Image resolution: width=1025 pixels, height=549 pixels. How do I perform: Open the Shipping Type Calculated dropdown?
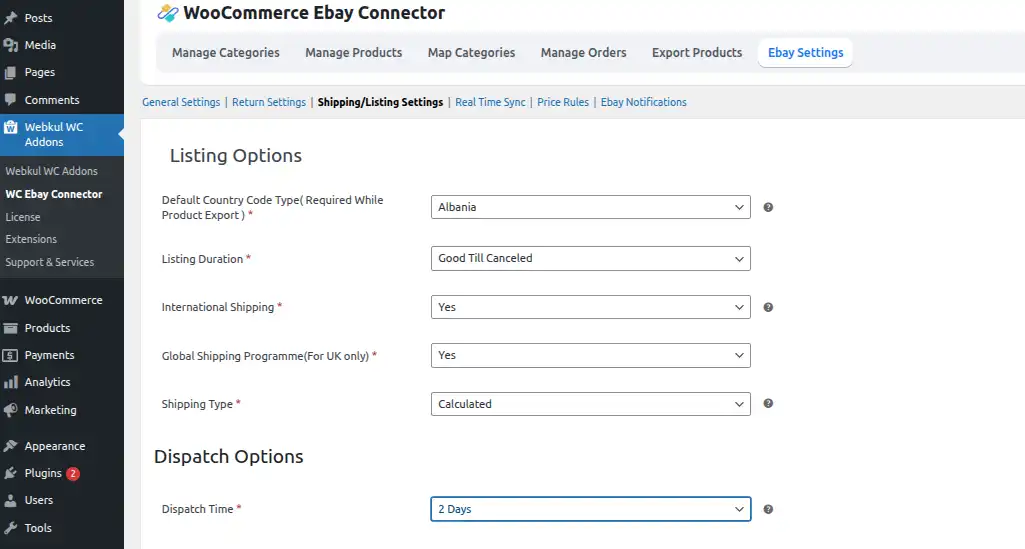(x=590, y=404)
